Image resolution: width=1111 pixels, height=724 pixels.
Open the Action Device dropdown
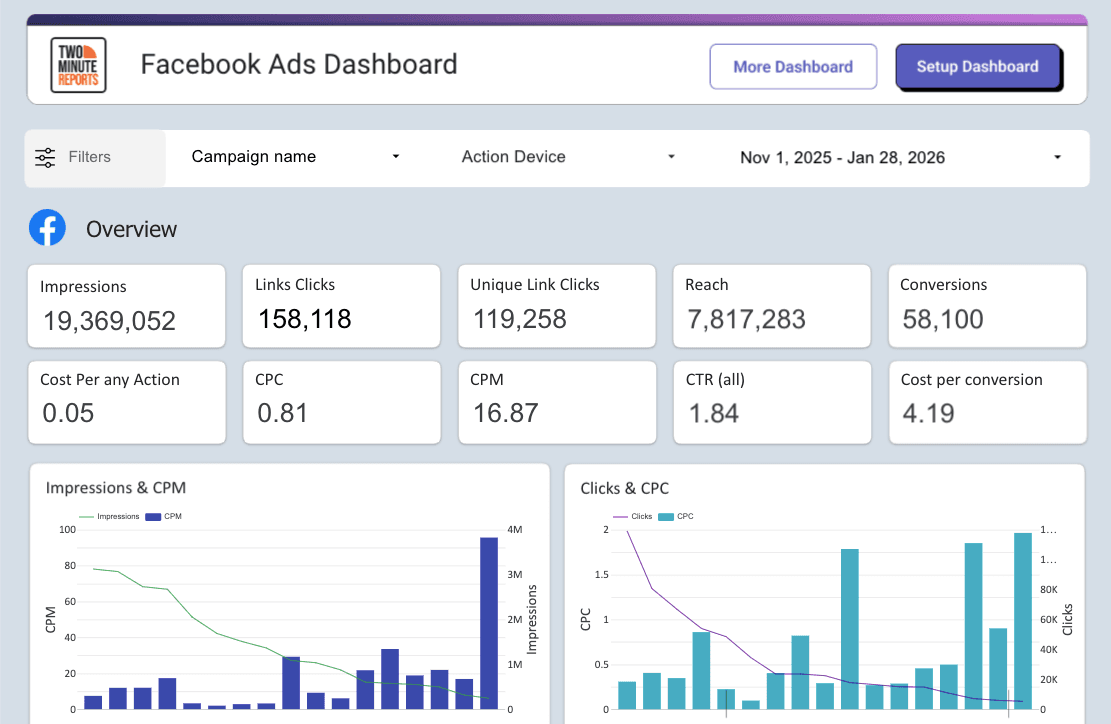(x=566, y=157)
